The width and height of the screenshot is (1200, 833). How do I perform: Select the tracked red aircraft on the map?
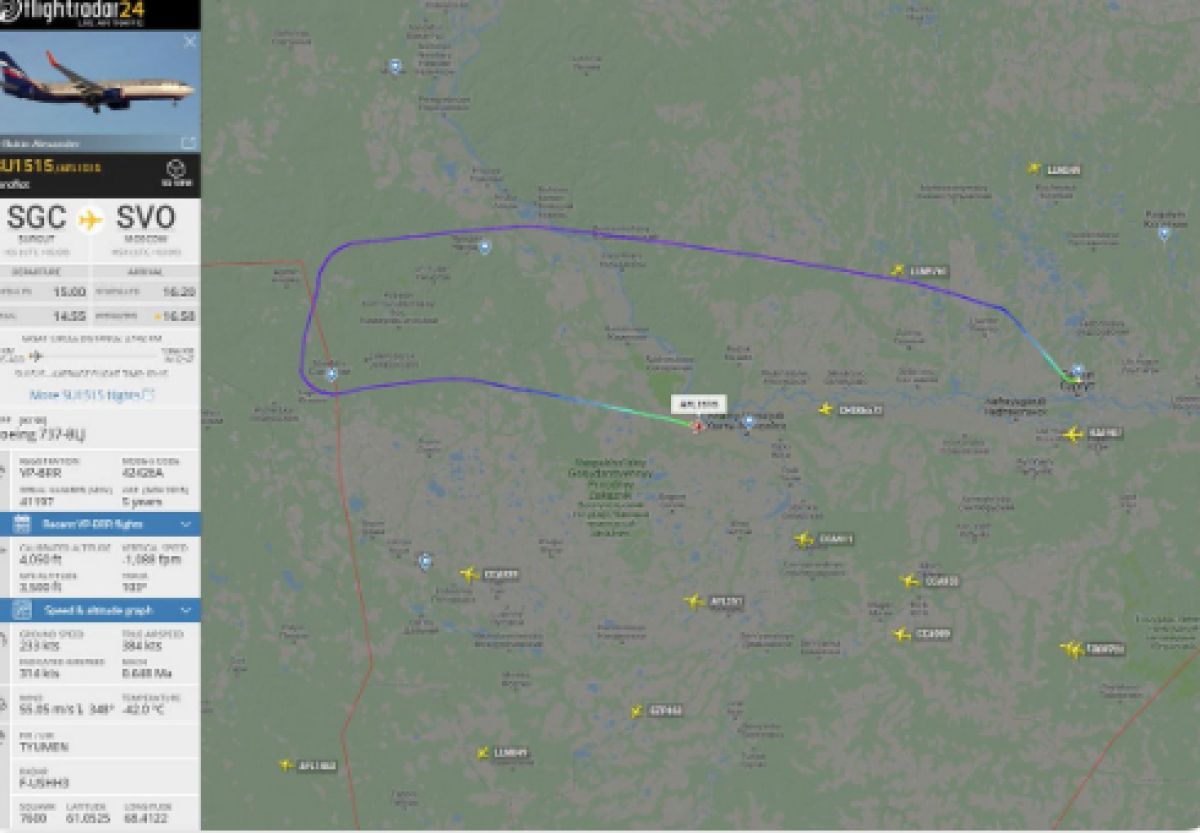tap(697, 426)
